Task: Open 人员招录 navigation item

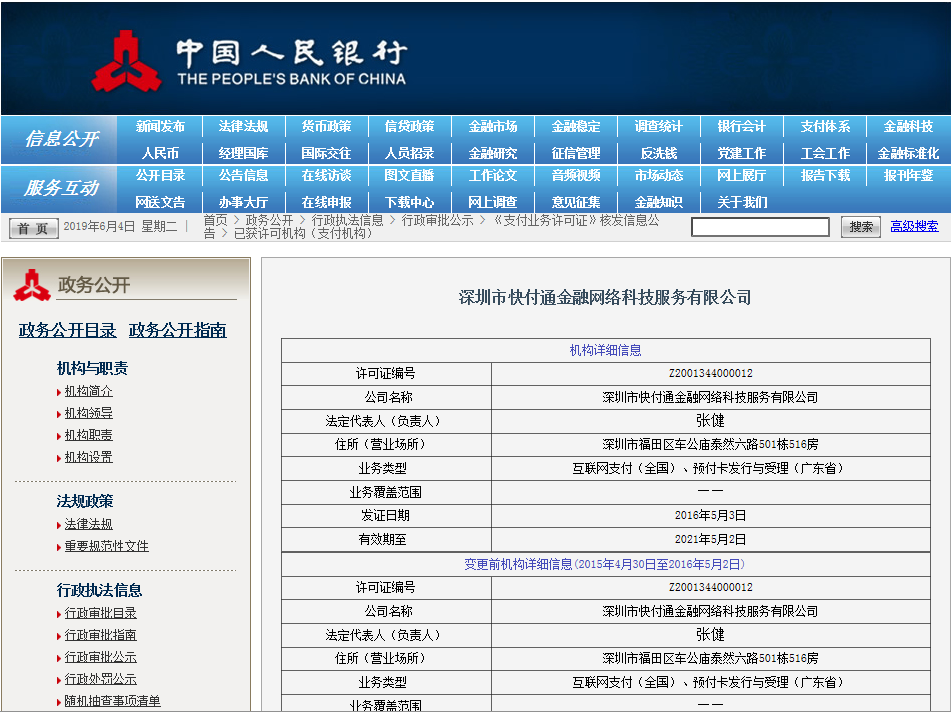Action: (409, 153)
